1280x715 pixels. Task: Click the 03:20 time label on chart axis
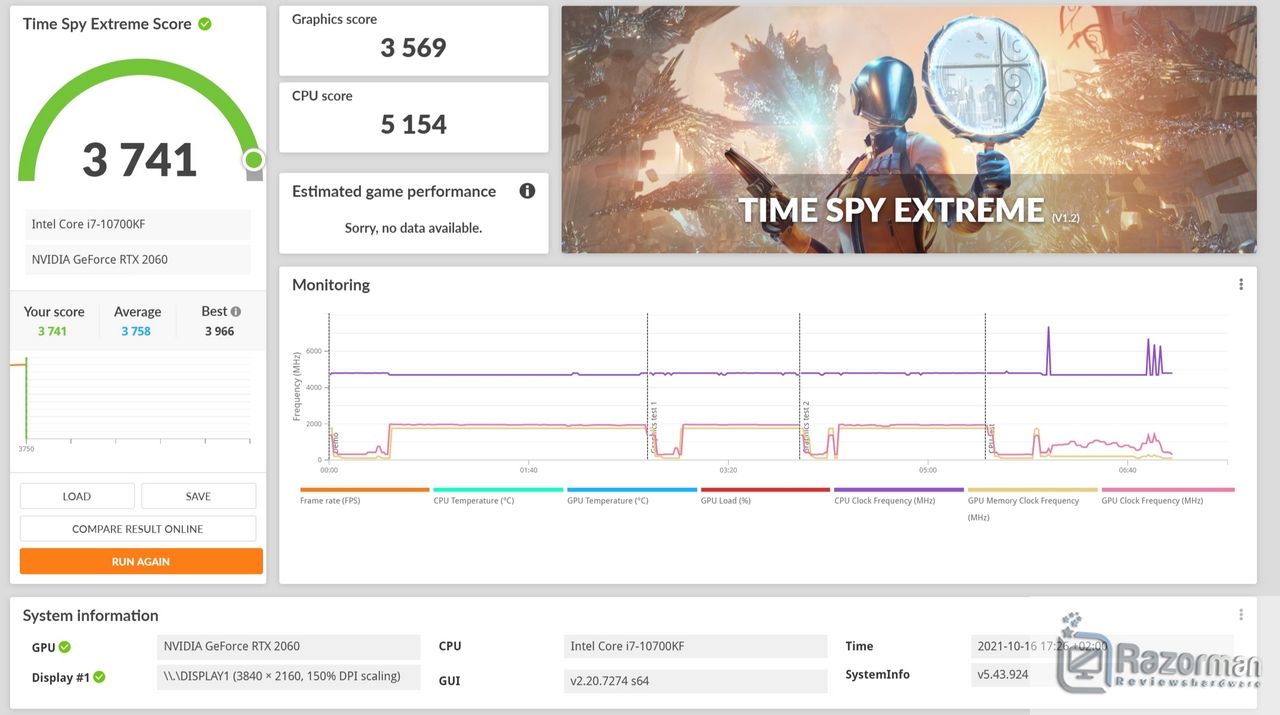[x=728, y=470]
